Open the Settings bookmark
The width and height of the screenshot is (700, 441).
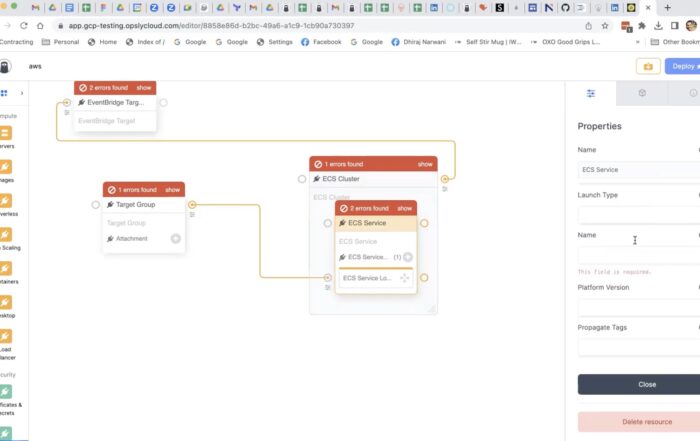[275, 42]
